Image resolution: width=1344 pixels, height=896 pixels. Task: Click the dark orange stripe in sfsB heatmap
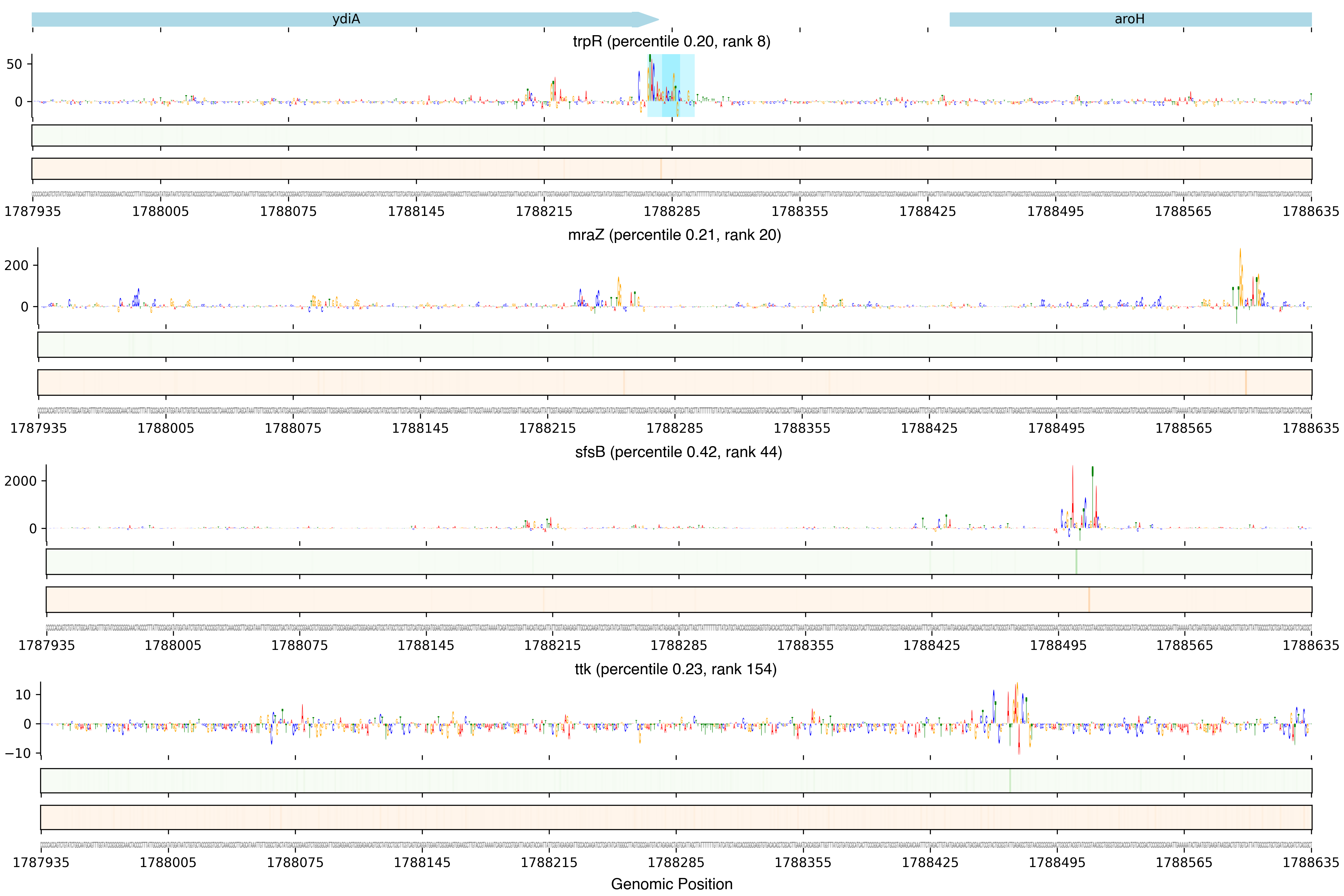(1089, 600)
